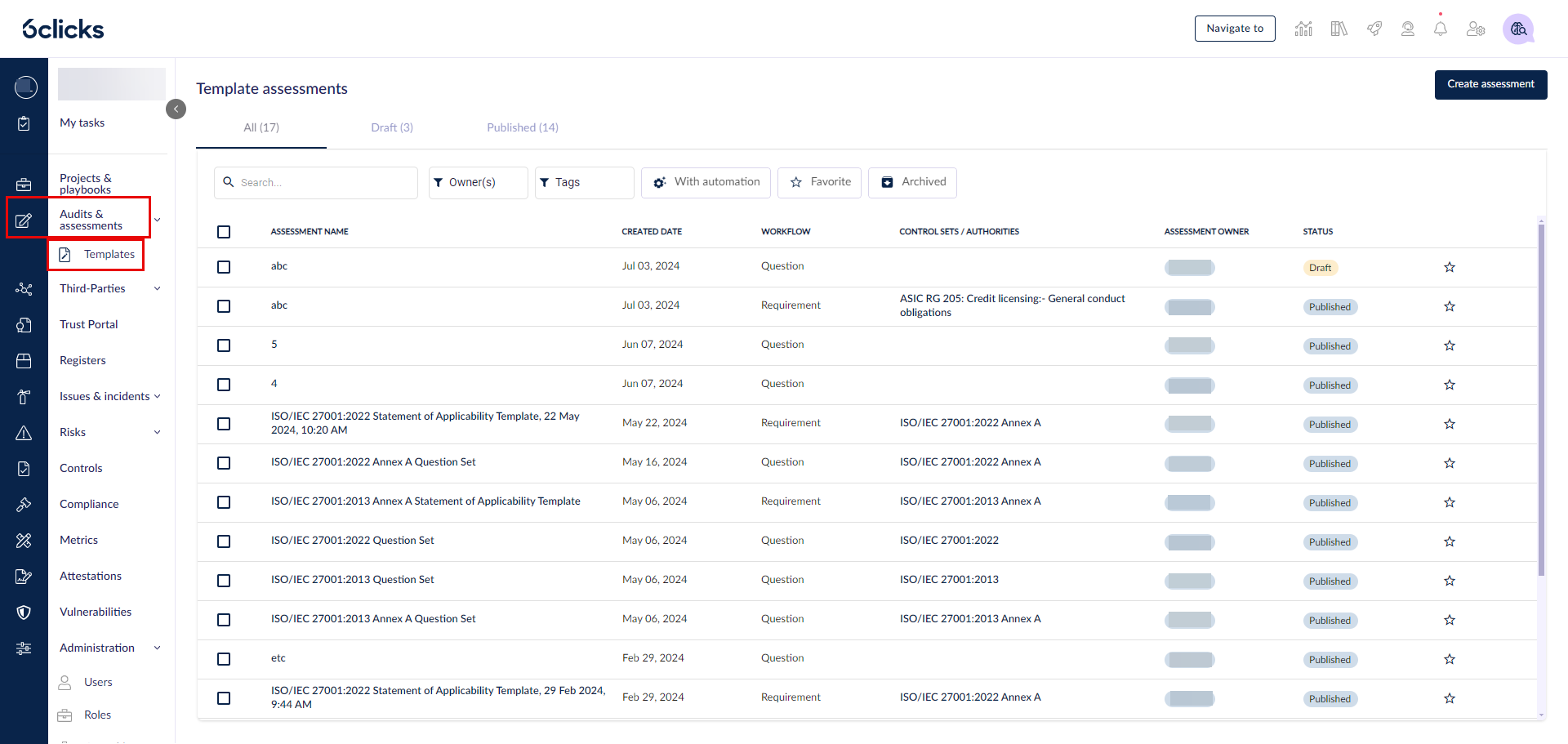Click the Controls document-check sidebar icon

pyautogui.click(x=24, y=469)
